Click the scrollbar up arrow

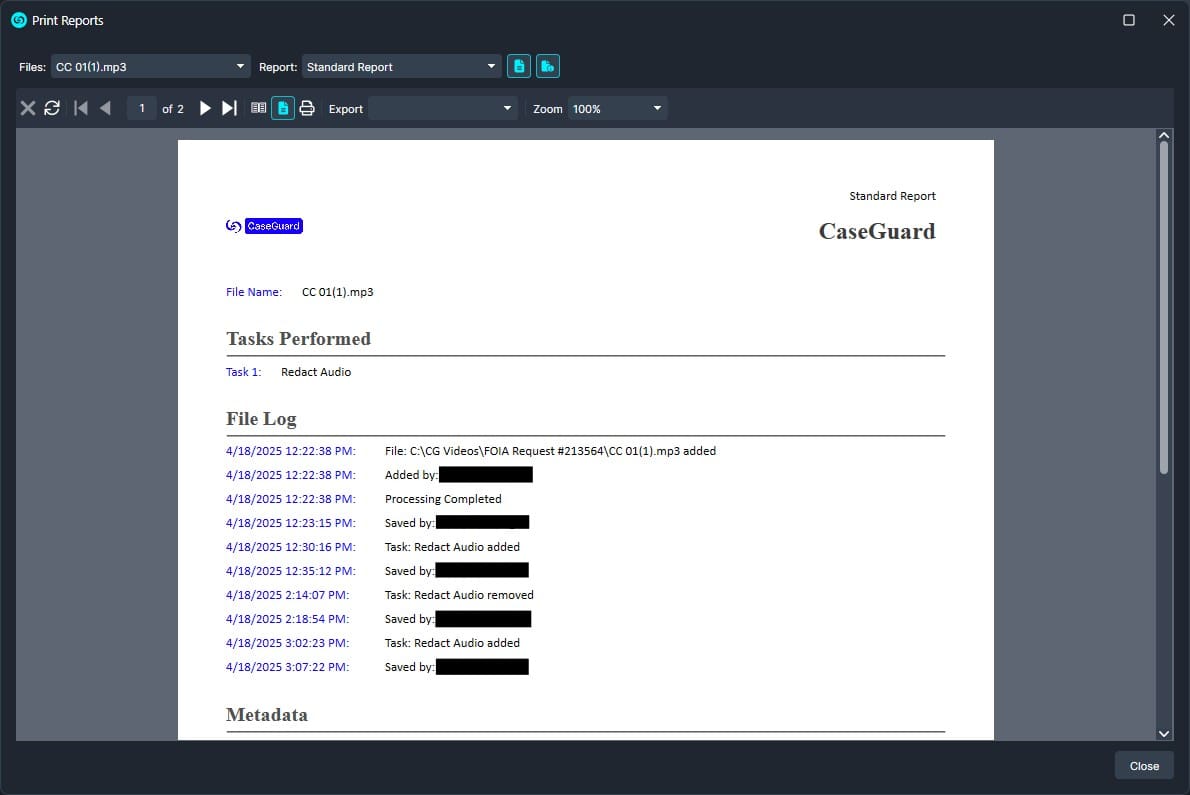[1163, 135]
